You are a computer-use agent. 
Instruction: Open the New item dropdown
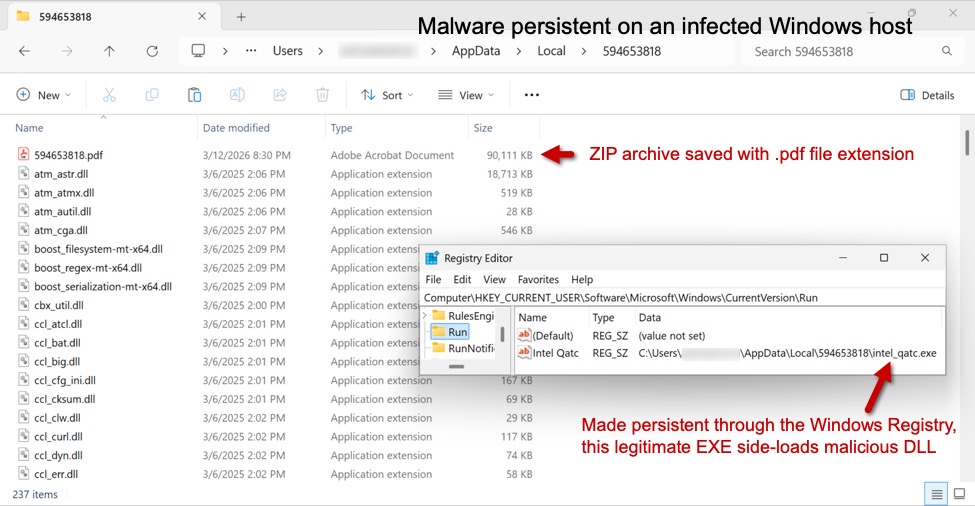click(x=44, y=95)
